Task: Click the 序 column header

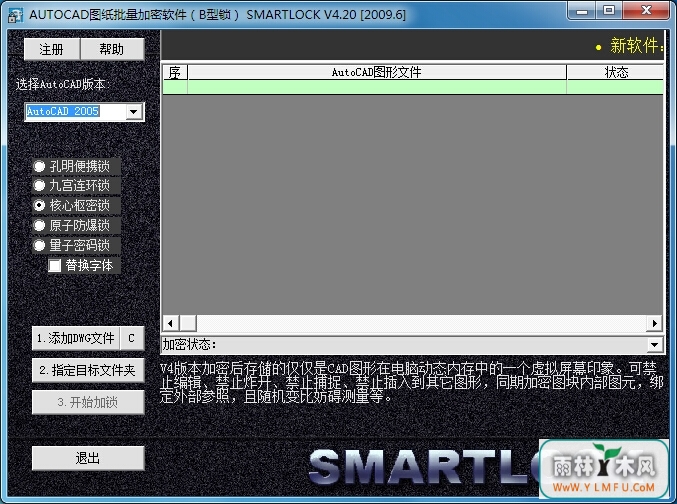Action: 175,72
